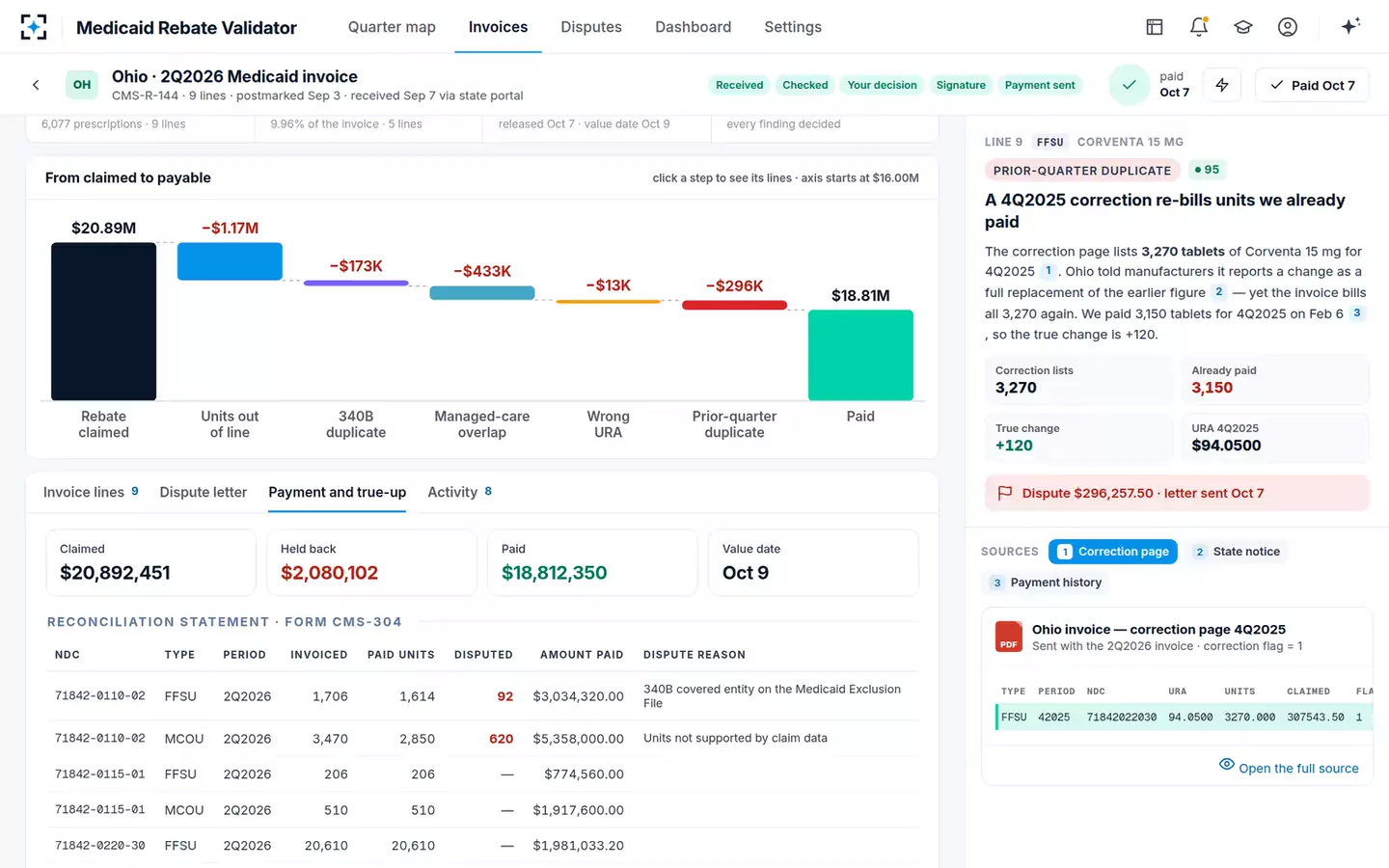Click the PRIOR-QUARTER DUPLICATE tag
Screen dimensions: 1389x868
click(1082, 171)
